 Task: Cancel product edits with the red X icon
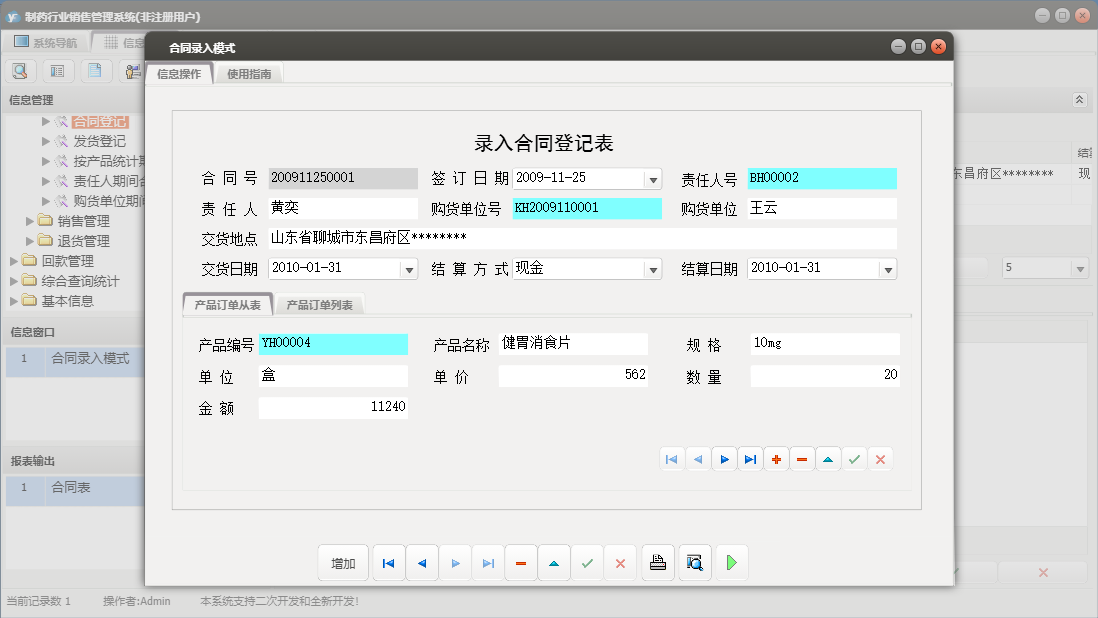tap(880, 459)
